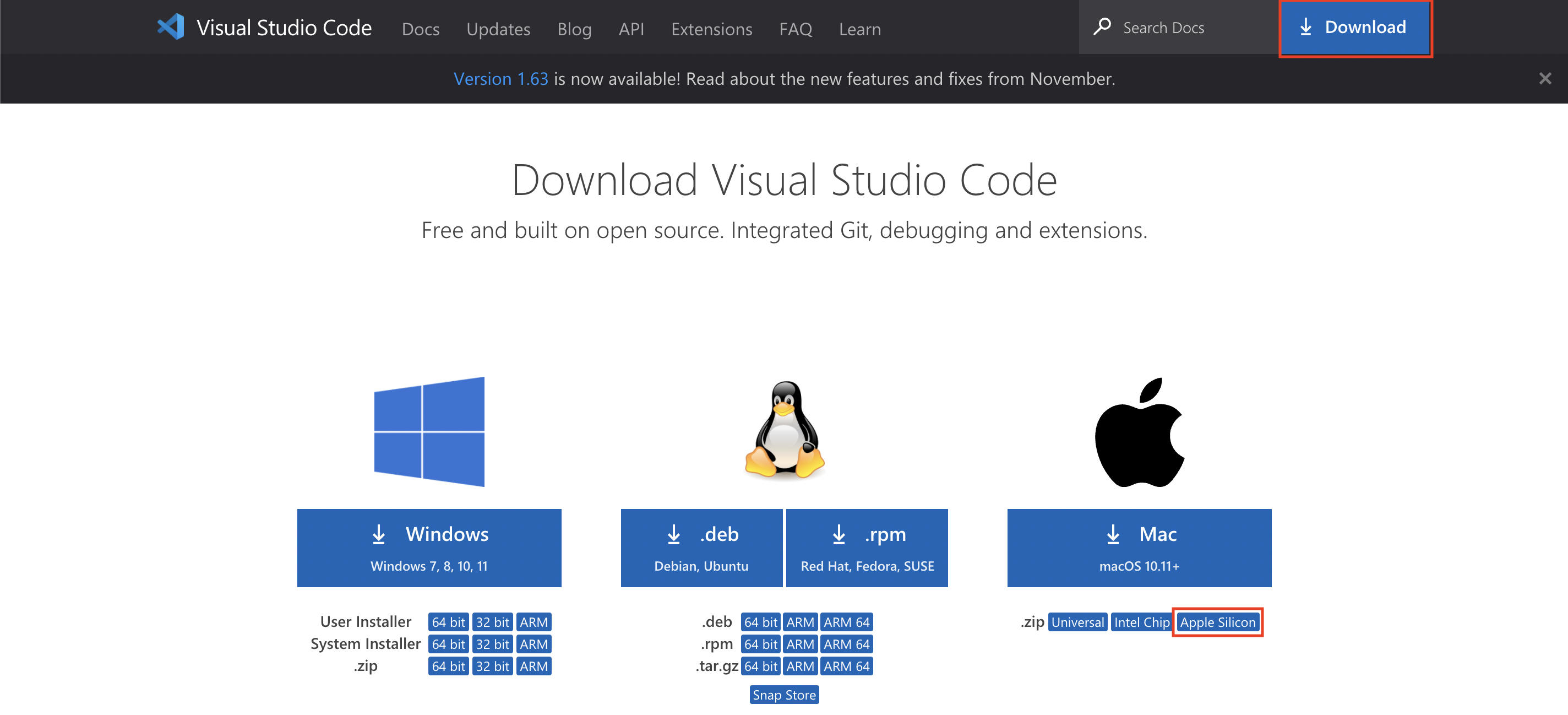Screen dimensions: 1568x715
Task: Download the .deb package for Debian
Action: (701, 548)
